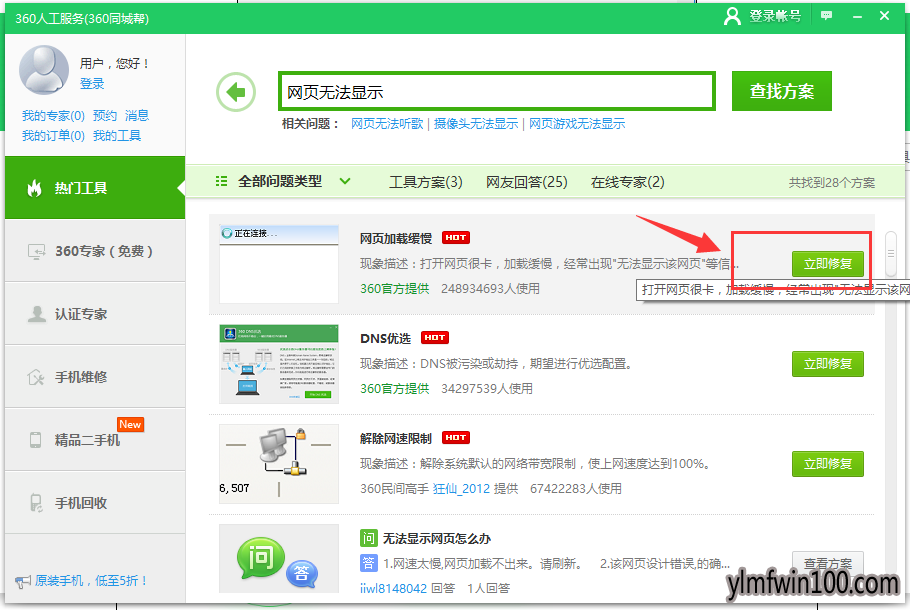Click the text 共找到28个方案
The height and width of the screenshot is (610, 910).
coord(832,183)
